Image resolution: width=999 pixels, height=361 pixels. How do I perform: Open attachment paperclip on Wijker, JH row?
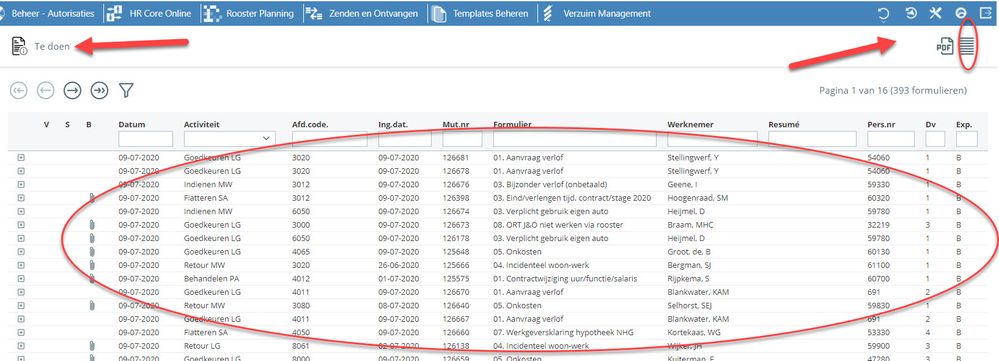[92, 346]
